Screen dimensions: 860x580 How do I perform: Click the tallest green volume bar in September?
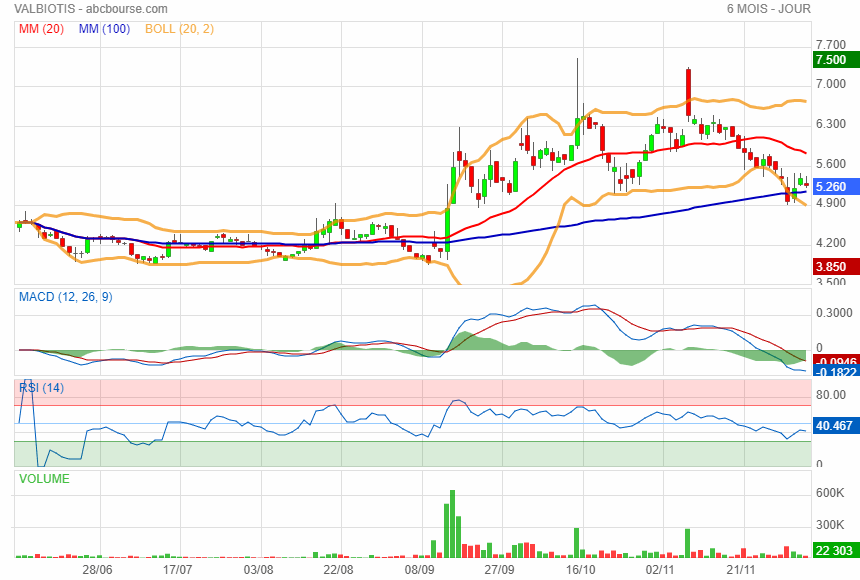coord(452,524)
